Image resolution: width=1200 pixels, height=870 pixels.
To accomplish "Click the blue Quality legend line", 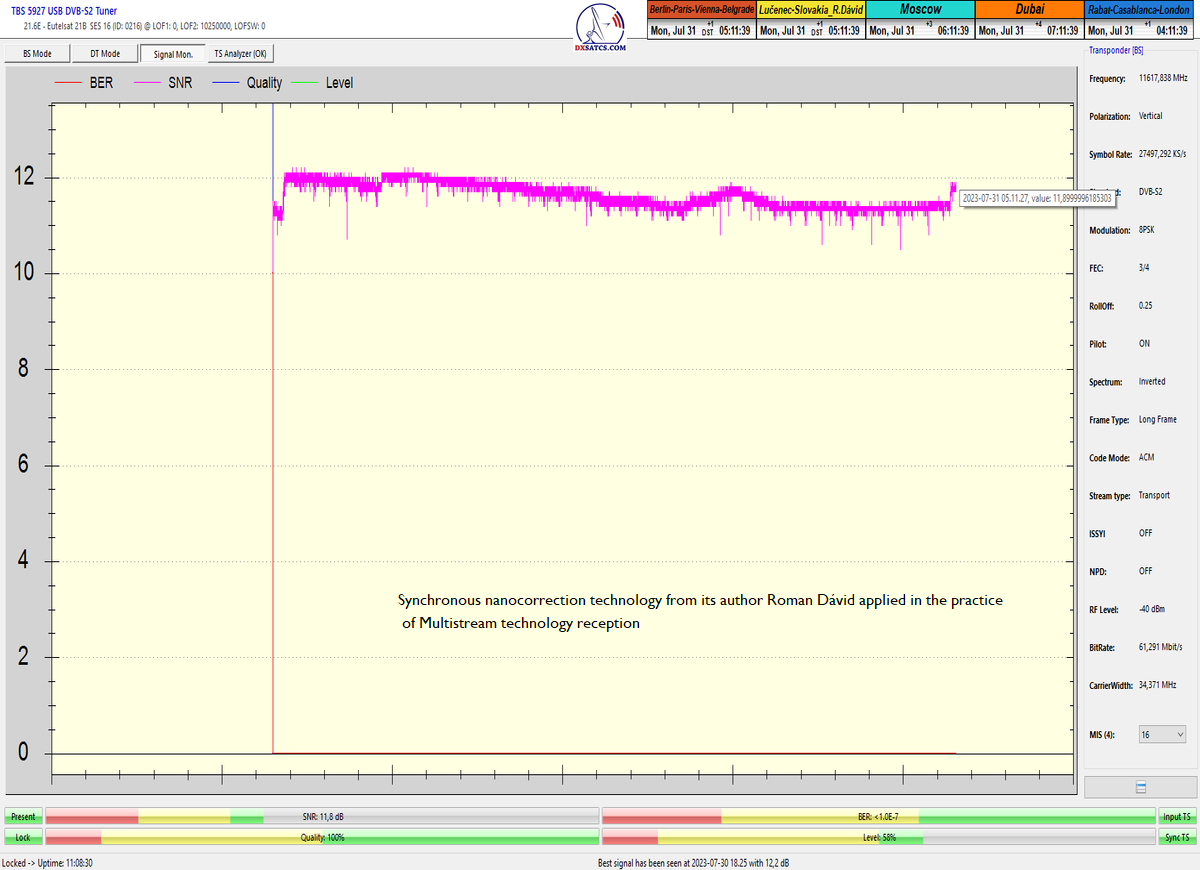I will click(x=223, y=83).
